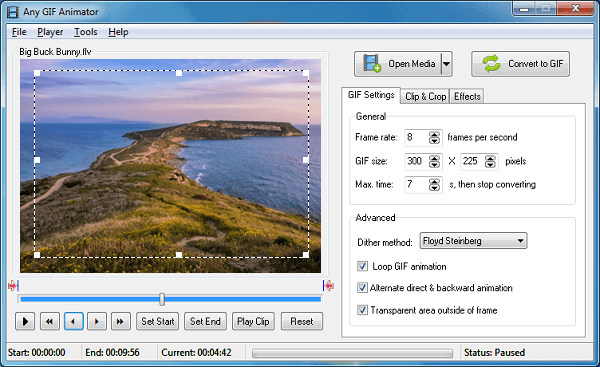Click the top-center crop handle

[x=179, y=73]
